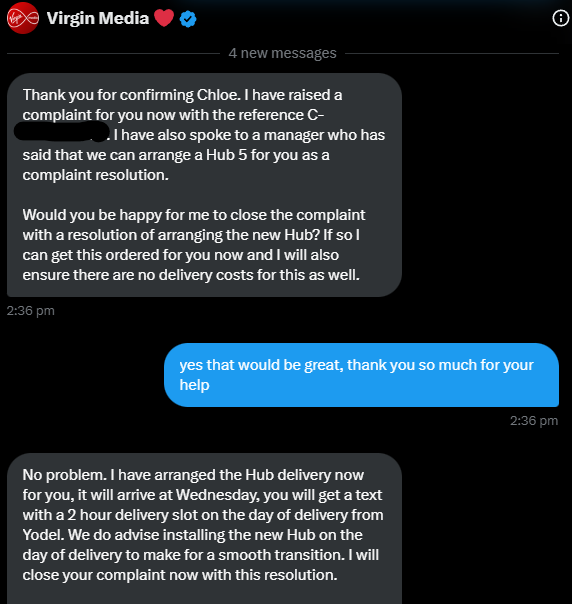The height and width of the screenshot is (604, 572).
Task: Click the 'Hub 5' text in the first message
Action: 226,155
